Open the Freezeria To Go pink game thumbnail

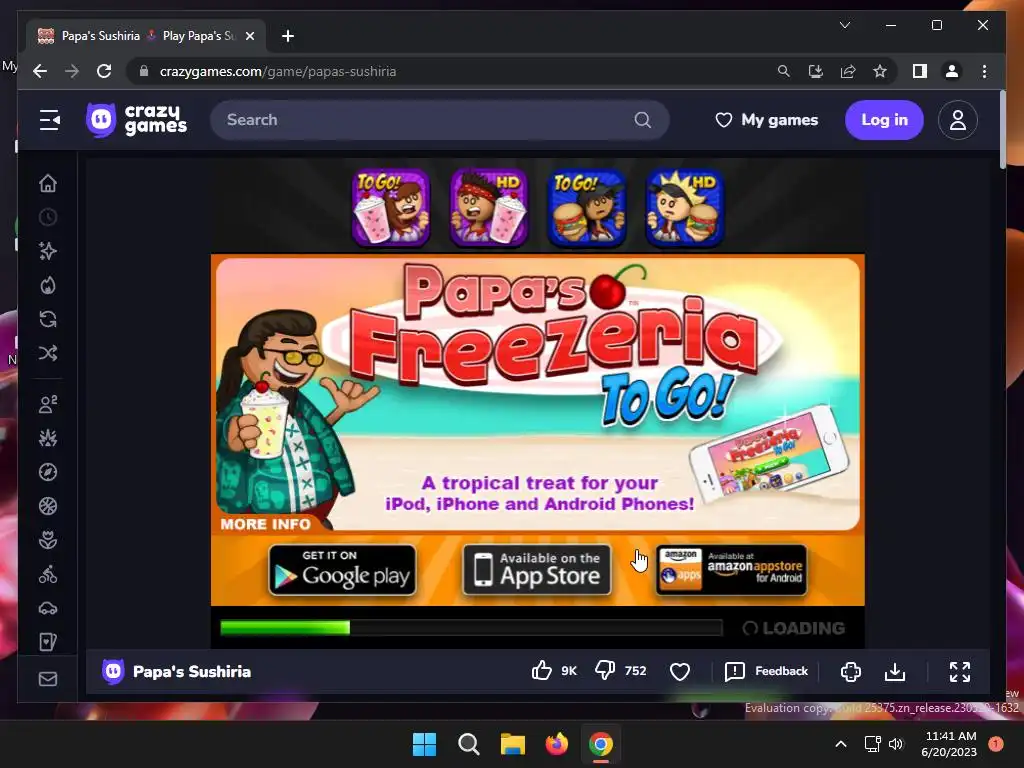[391, 208]
